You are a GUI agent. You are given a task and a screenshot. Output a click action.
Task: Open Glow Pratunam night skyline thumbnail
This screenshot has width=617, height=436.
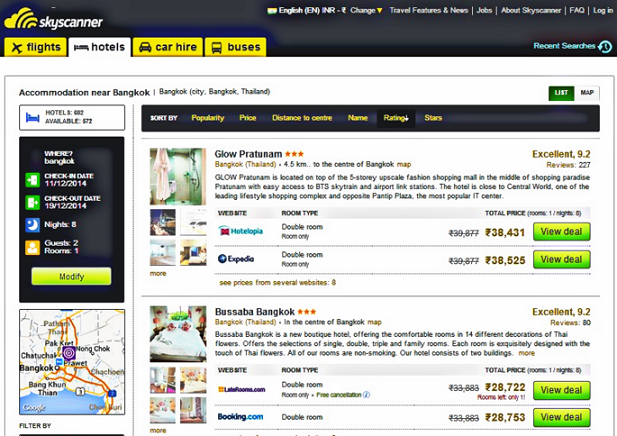click(x=163, y=222)
